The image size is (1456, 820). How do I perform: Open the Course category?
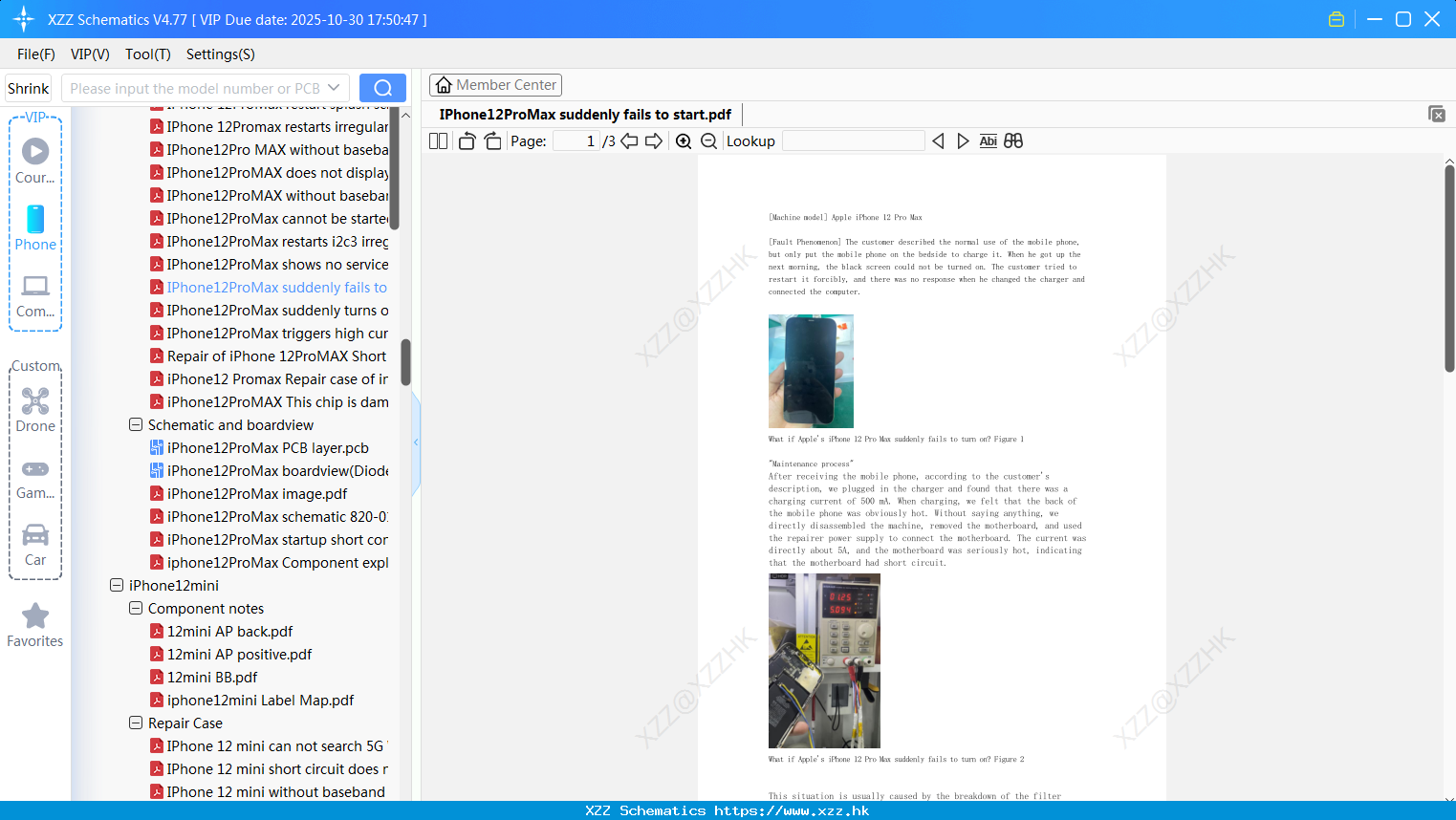(35, 162)
